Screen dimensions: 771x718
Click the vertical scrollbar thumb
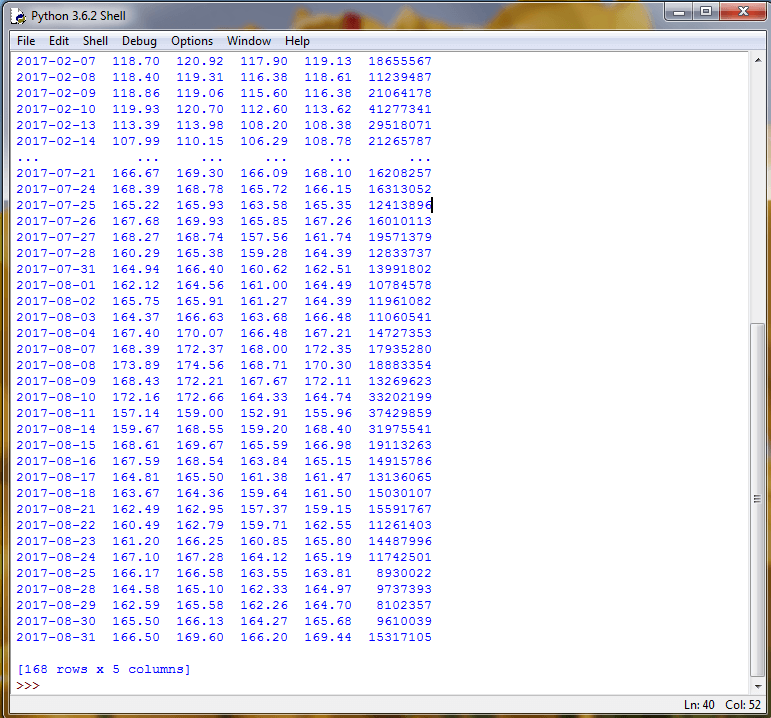(x=757, y=497)
